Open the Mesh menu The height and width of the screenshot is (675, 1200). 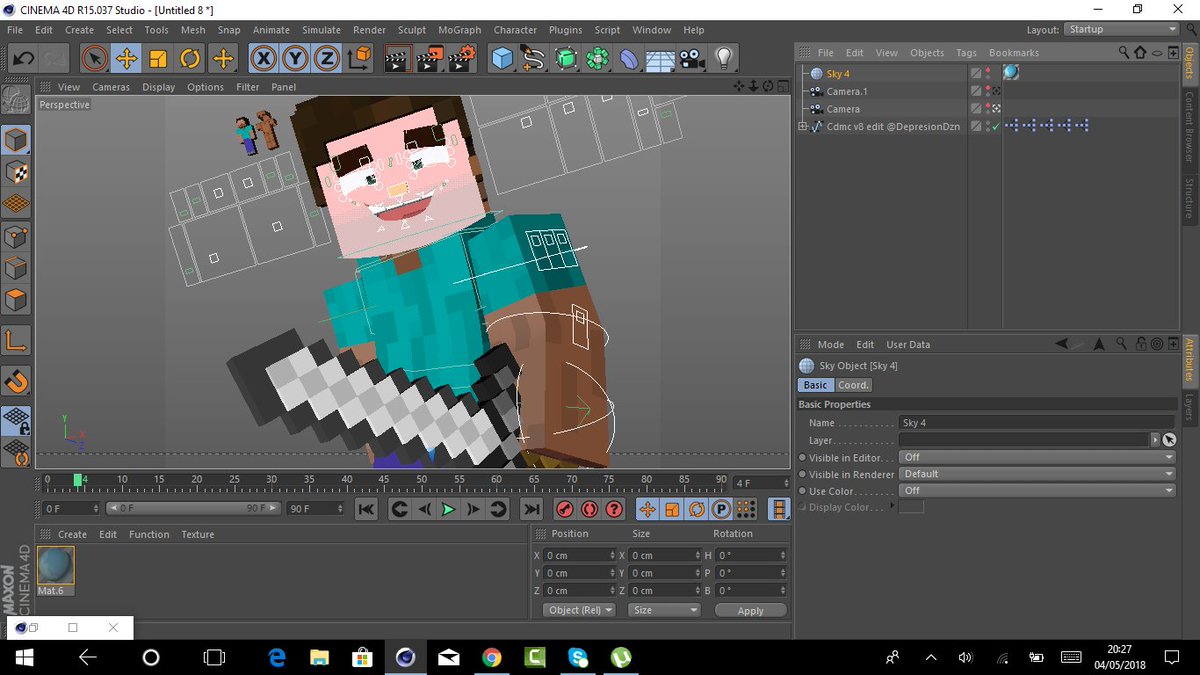click(x=193, y=30)
